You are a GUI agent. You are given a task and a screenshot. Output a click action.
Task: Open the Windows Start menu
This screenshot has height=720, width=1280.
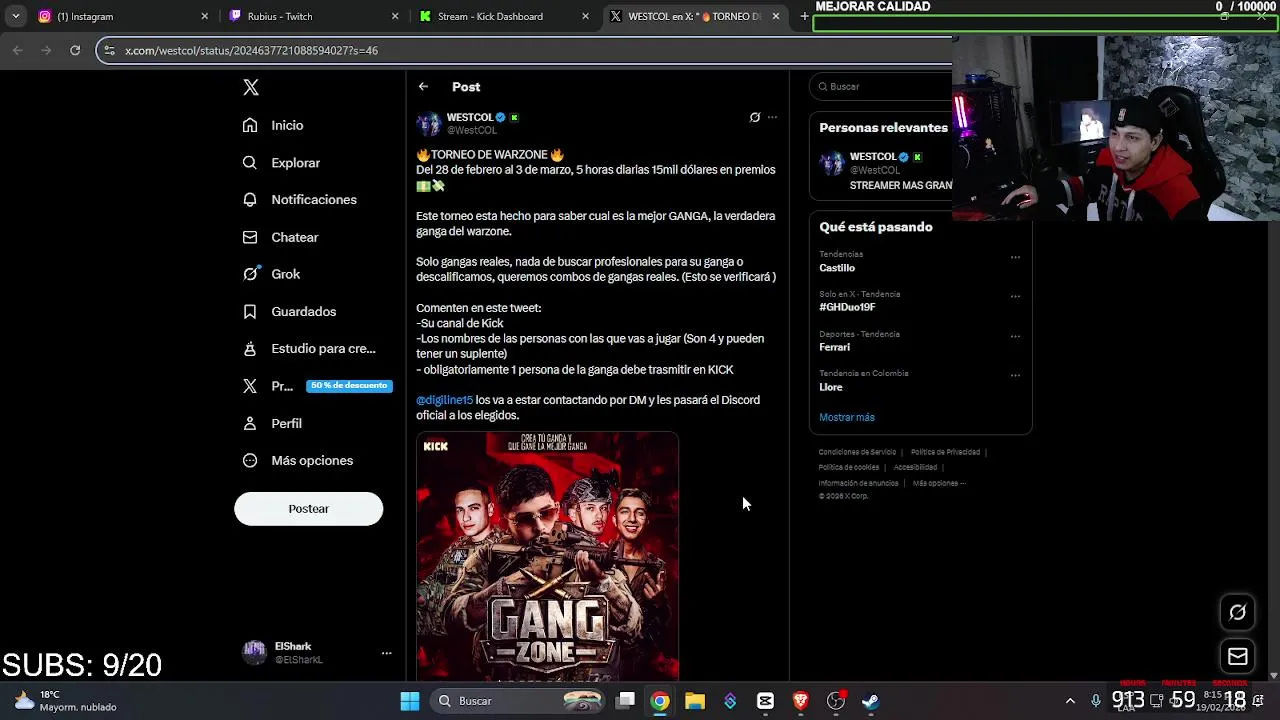pos(410,701)
